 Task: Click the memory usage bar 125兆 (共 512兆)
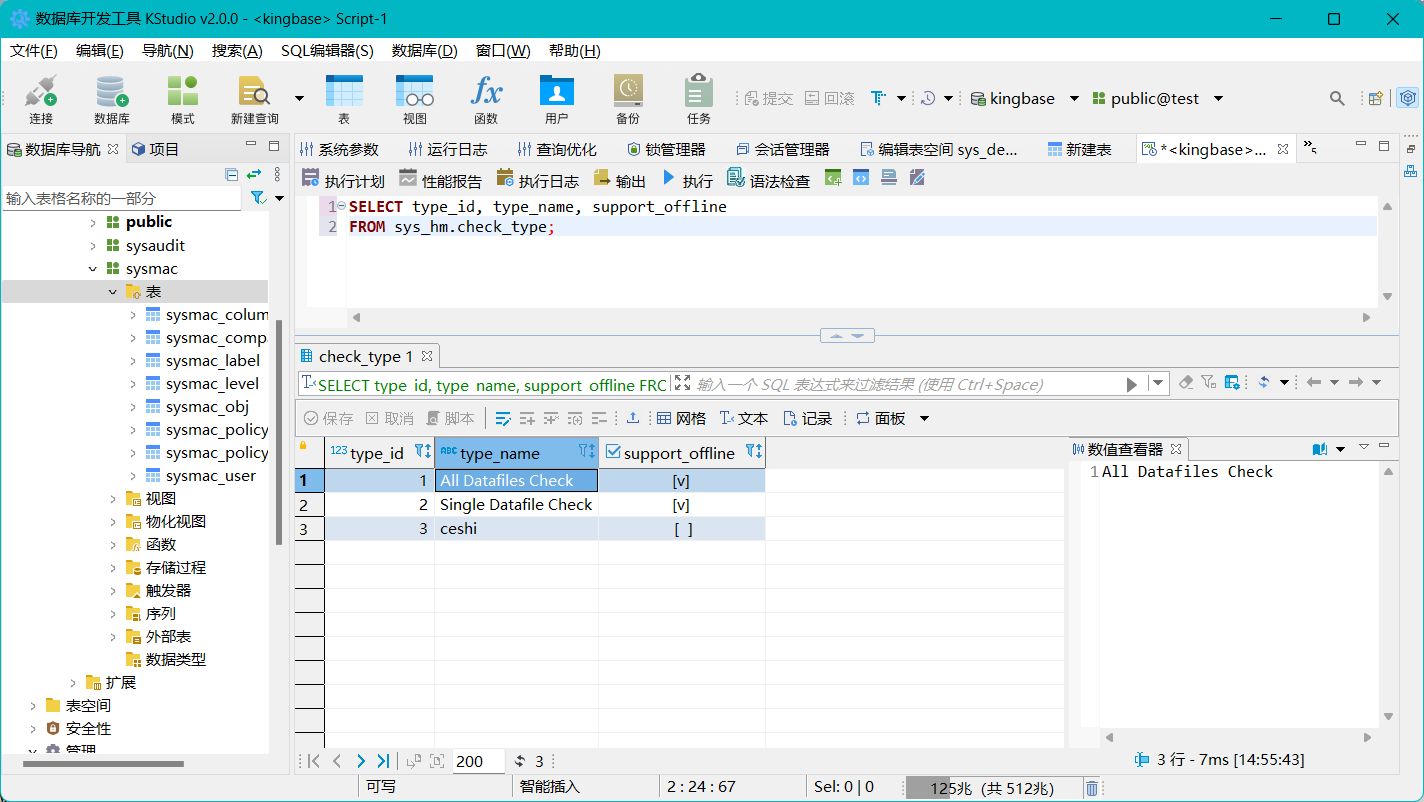(993, 788)
